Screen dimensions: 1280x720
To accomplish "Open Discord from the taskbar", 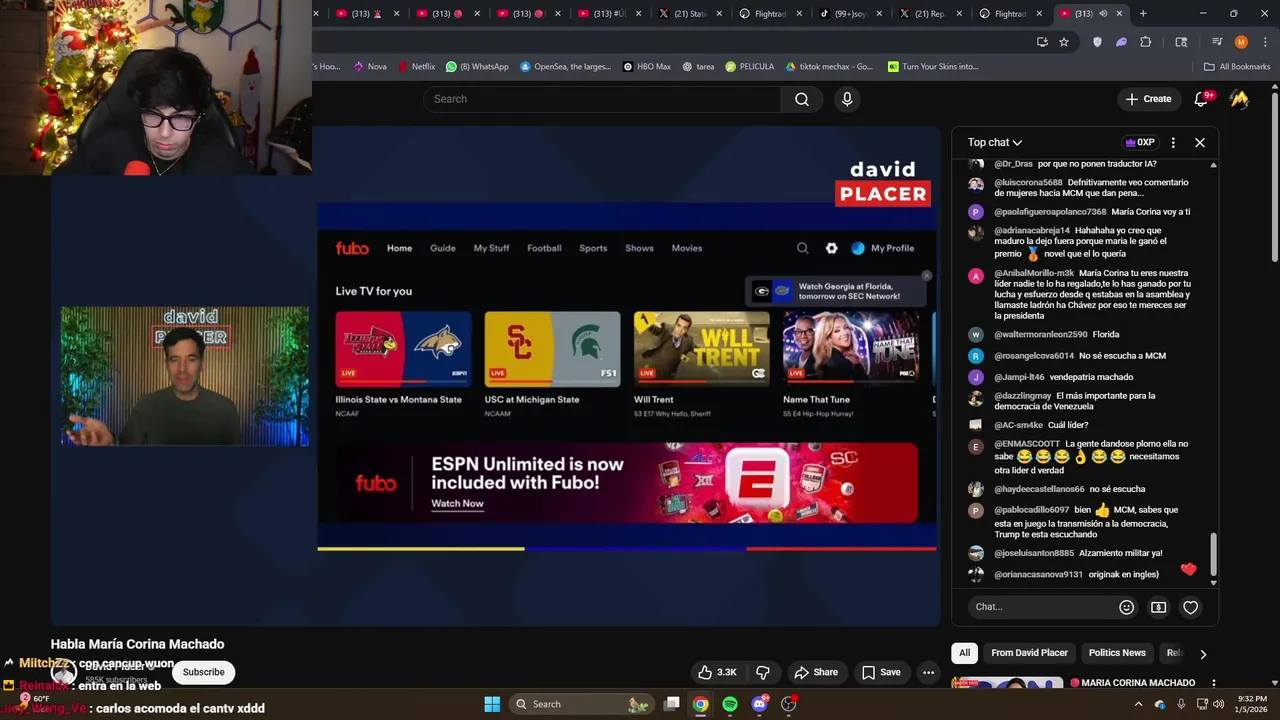I will pyautogui.click(x=759, y=704).
